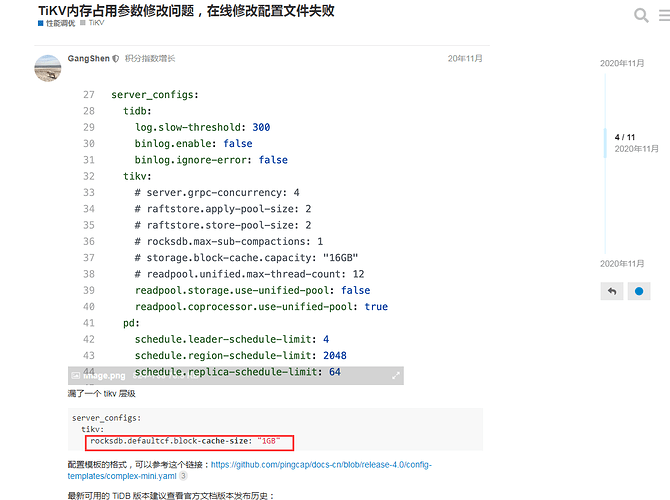Open the TiKV category tag
Viewport: 670px width, 500px height.
tap(92, 23)
